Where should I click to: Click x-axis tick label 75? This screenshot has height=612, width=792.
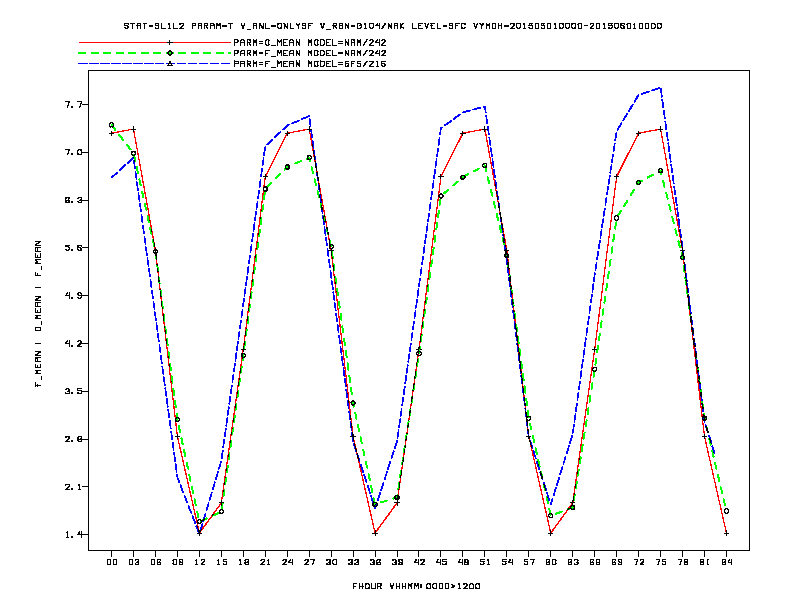pos(661,562)
